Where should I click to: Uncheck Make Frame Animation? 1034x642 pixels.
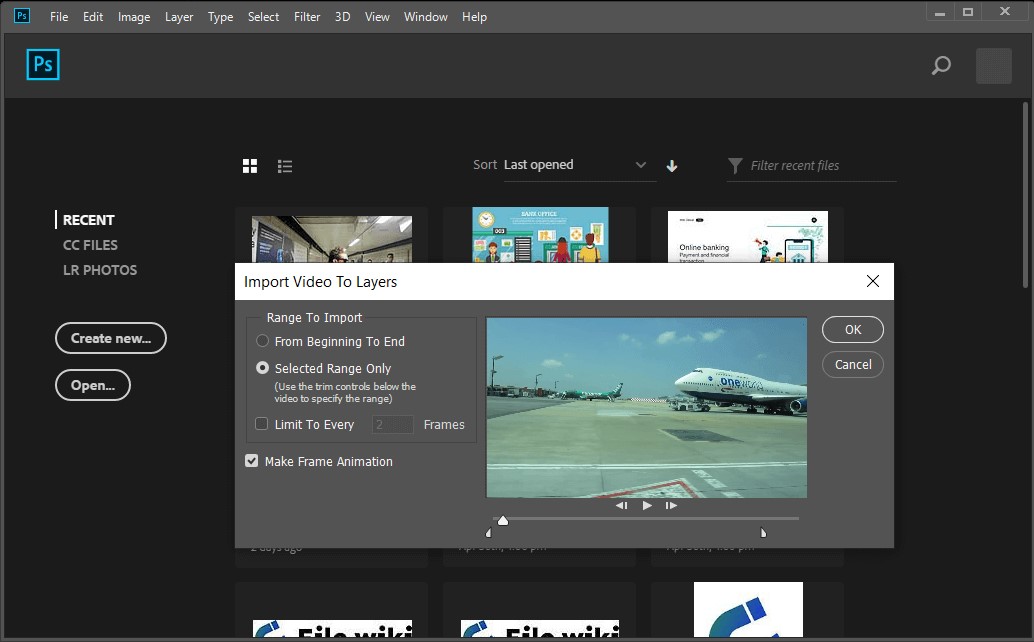point(252,461)
